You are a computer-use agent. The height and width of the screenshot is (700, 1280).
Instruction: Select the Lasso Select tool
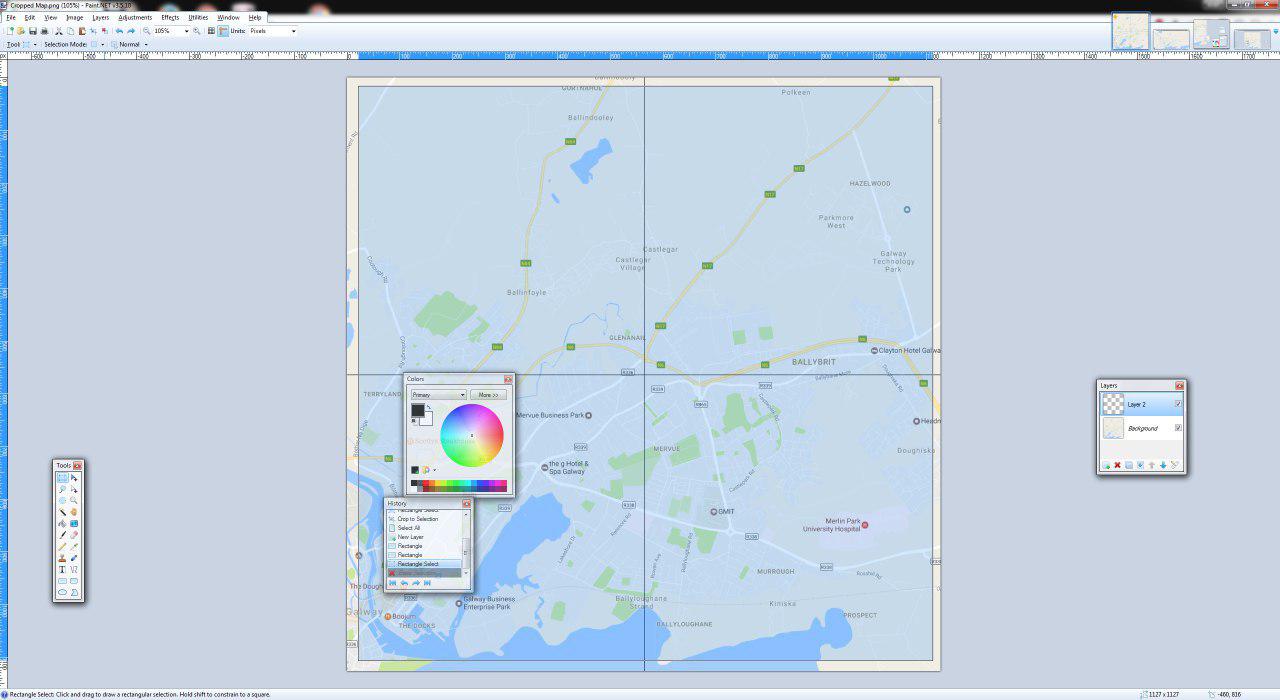pyautogui.click(x=63, y=489)
